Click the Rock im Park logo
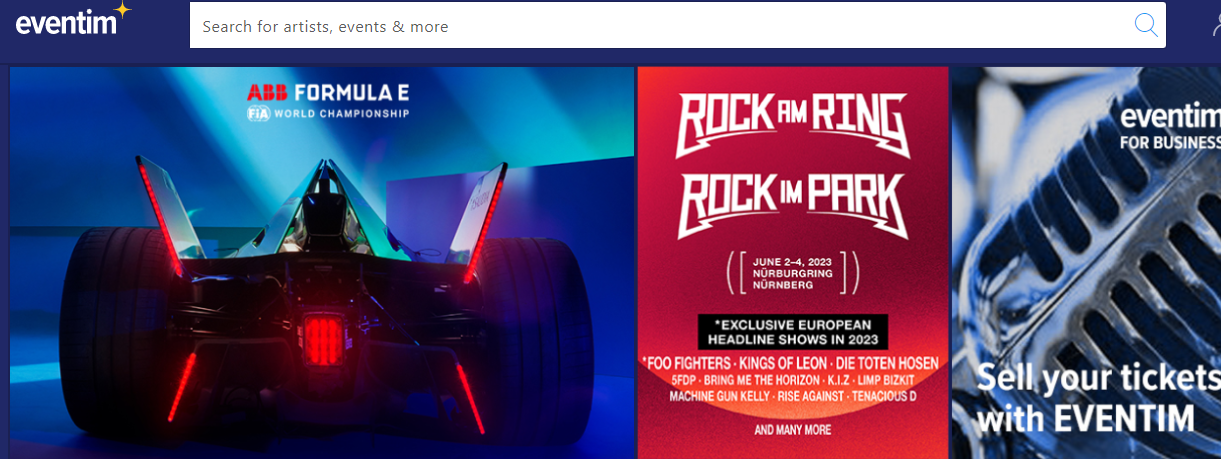This screenshot has height=459, width=1221. (792, 204)
